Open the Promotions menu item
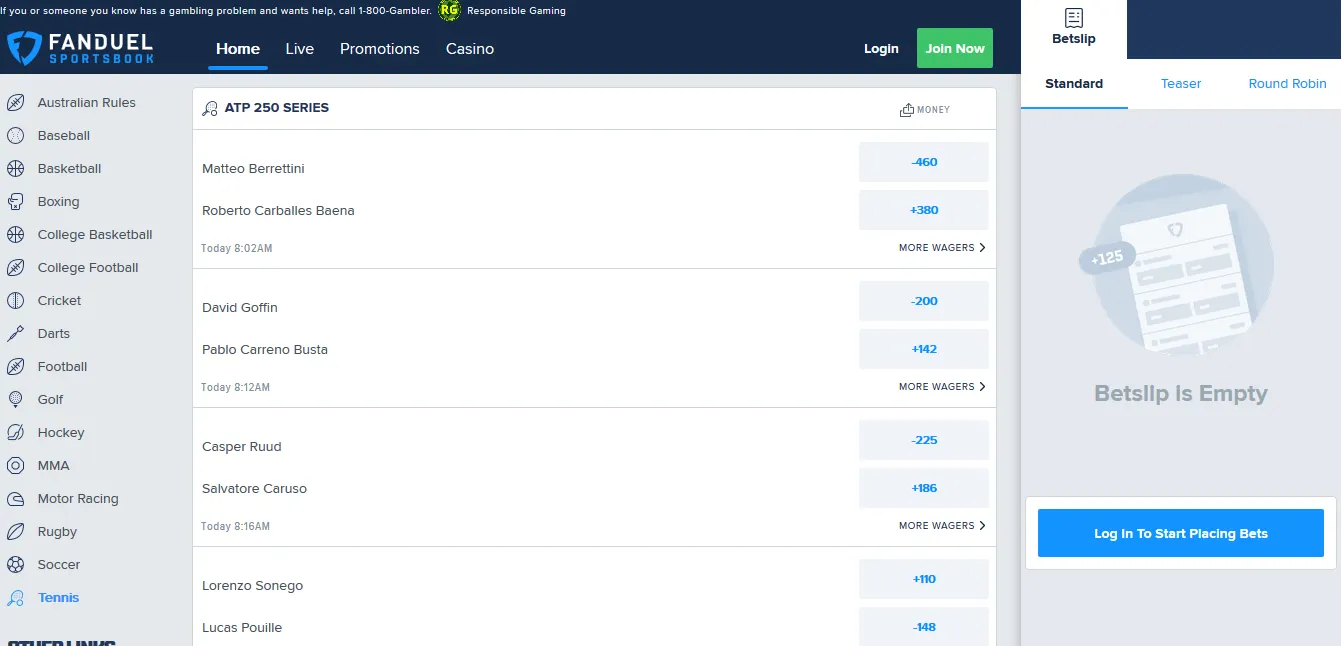 (379, 49)
